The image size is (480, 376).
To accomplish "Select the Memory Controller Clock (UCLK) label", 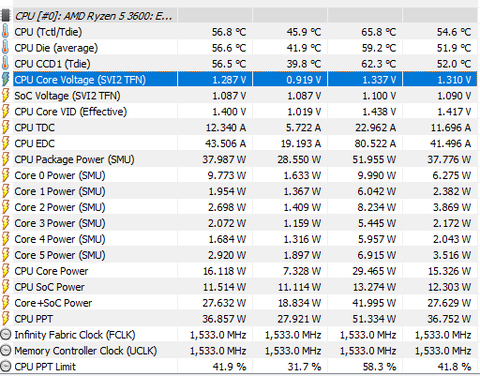I will point(86,351).
